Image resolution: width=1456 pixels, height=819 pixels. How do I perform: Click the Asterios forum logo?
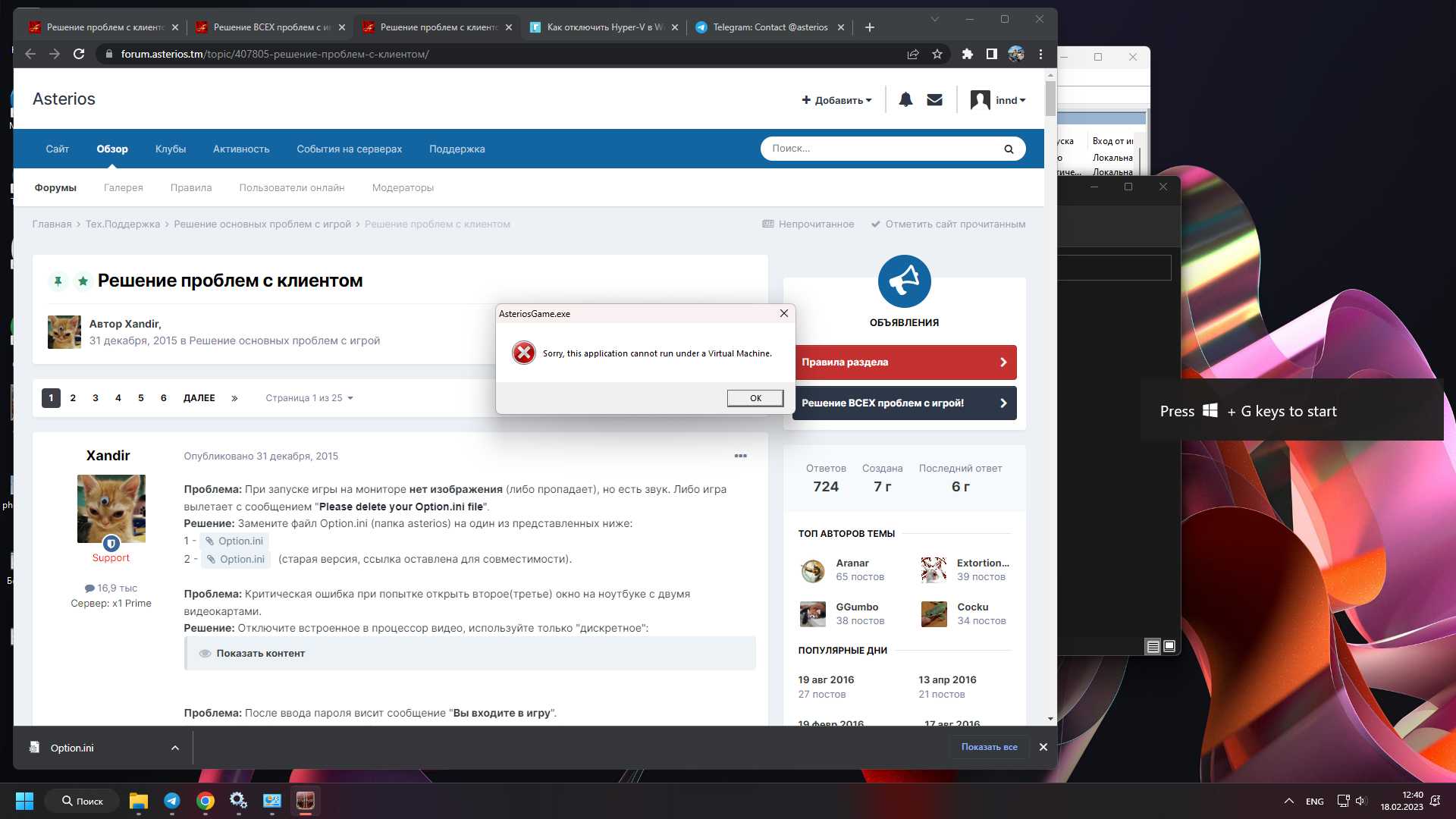point(64,99)
